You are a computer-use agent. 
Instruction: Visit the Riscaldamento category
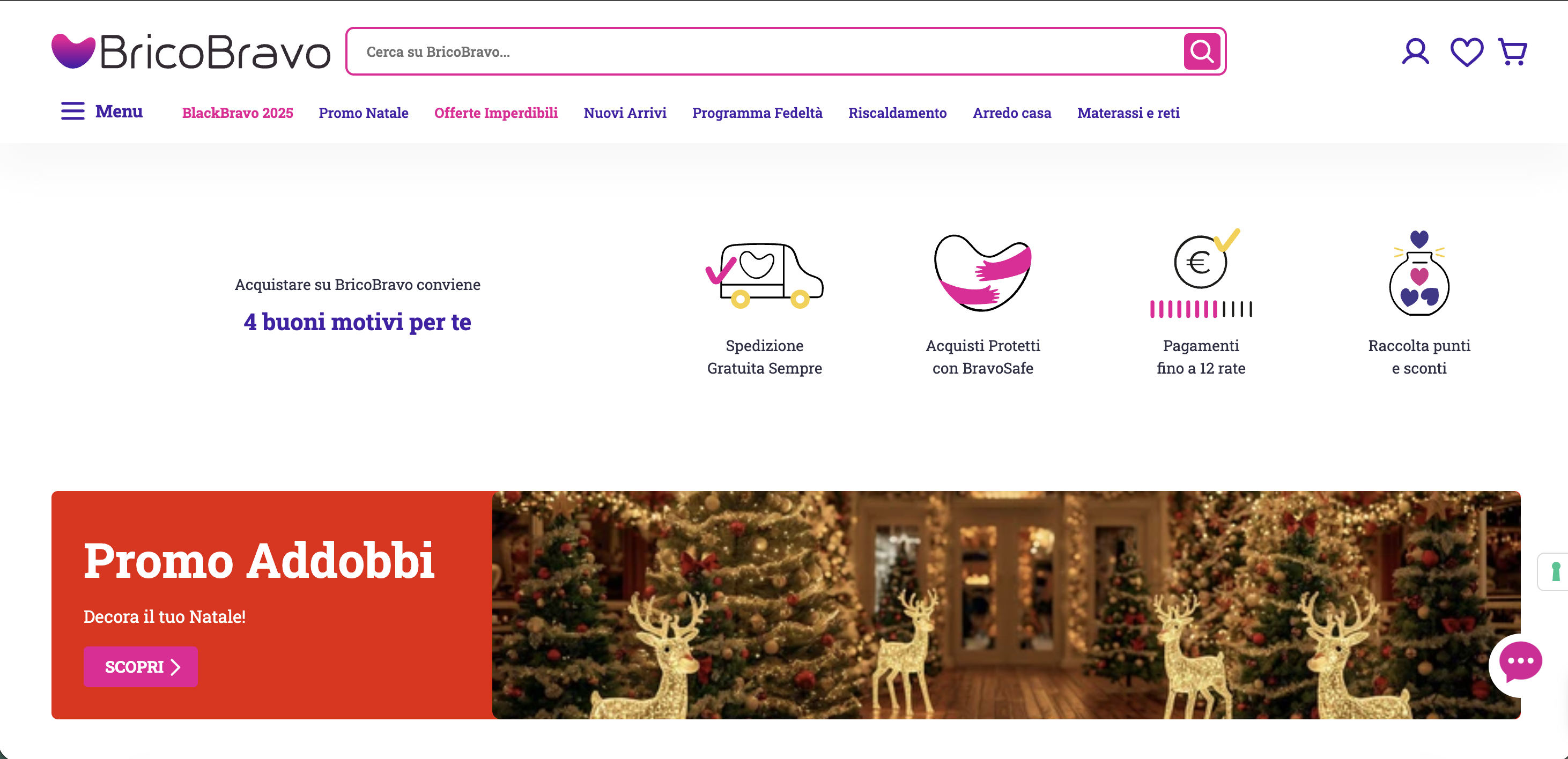[897, 113]
